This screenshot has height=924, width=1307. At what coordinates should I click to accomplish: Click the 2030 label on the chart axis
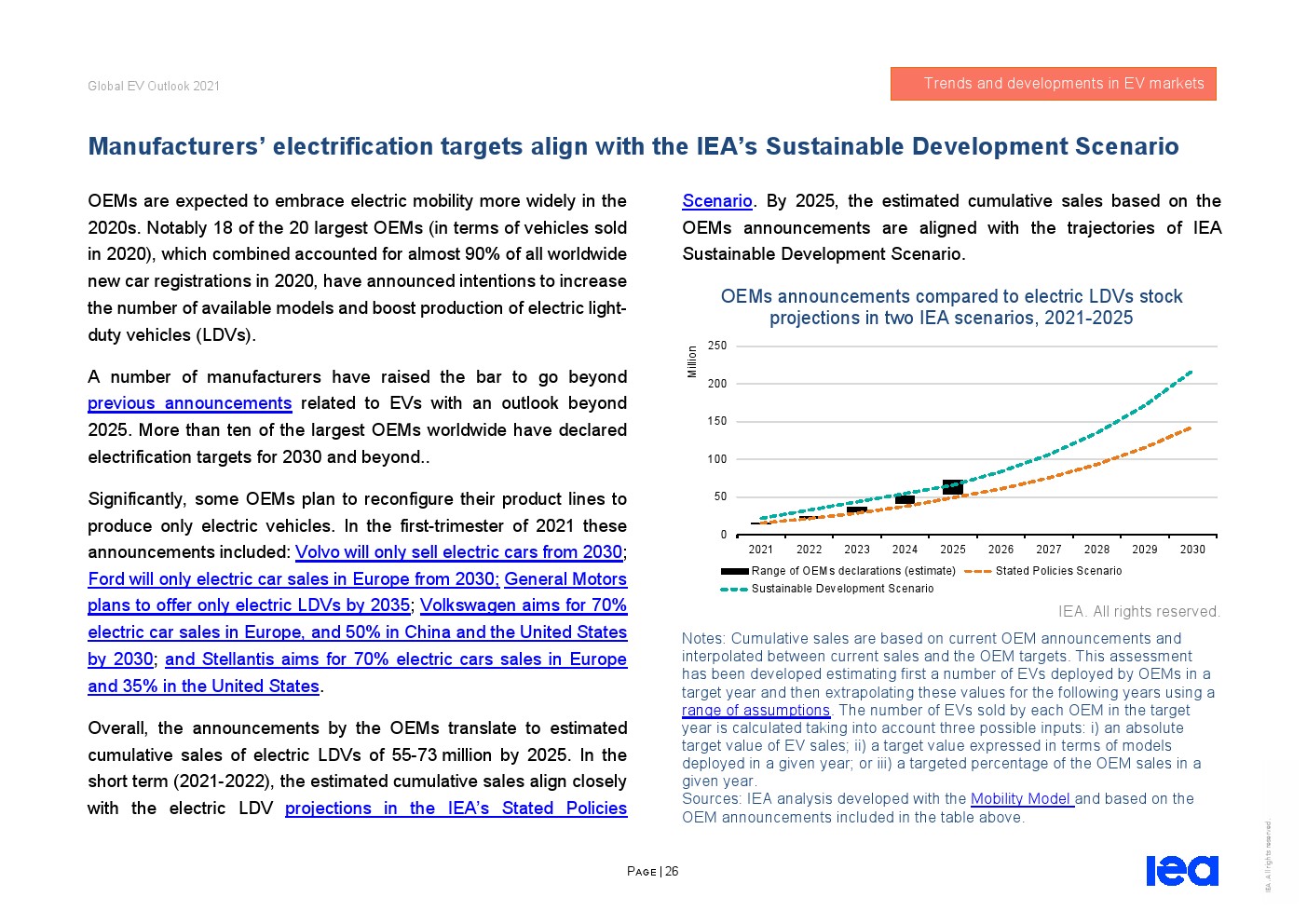point(1192,550)
